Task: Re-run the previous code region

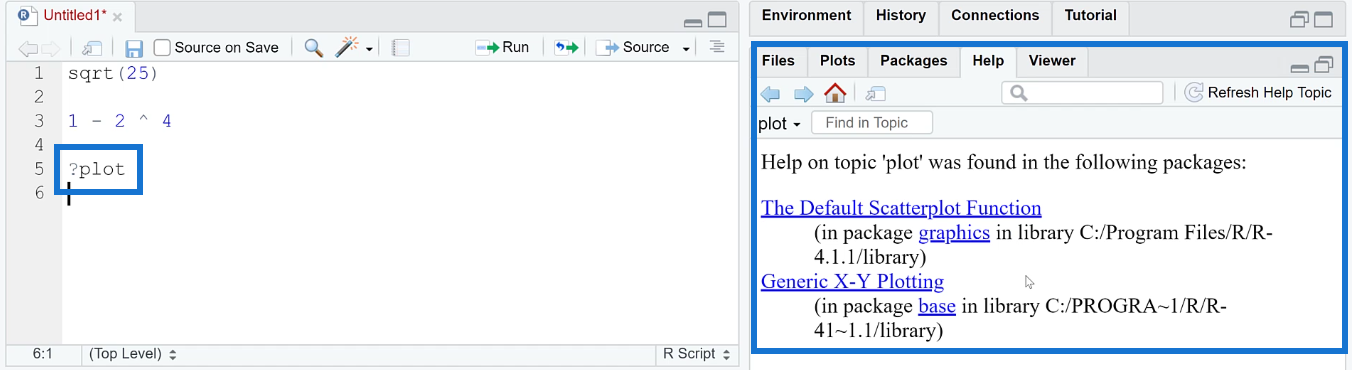Action: point(566,48)
